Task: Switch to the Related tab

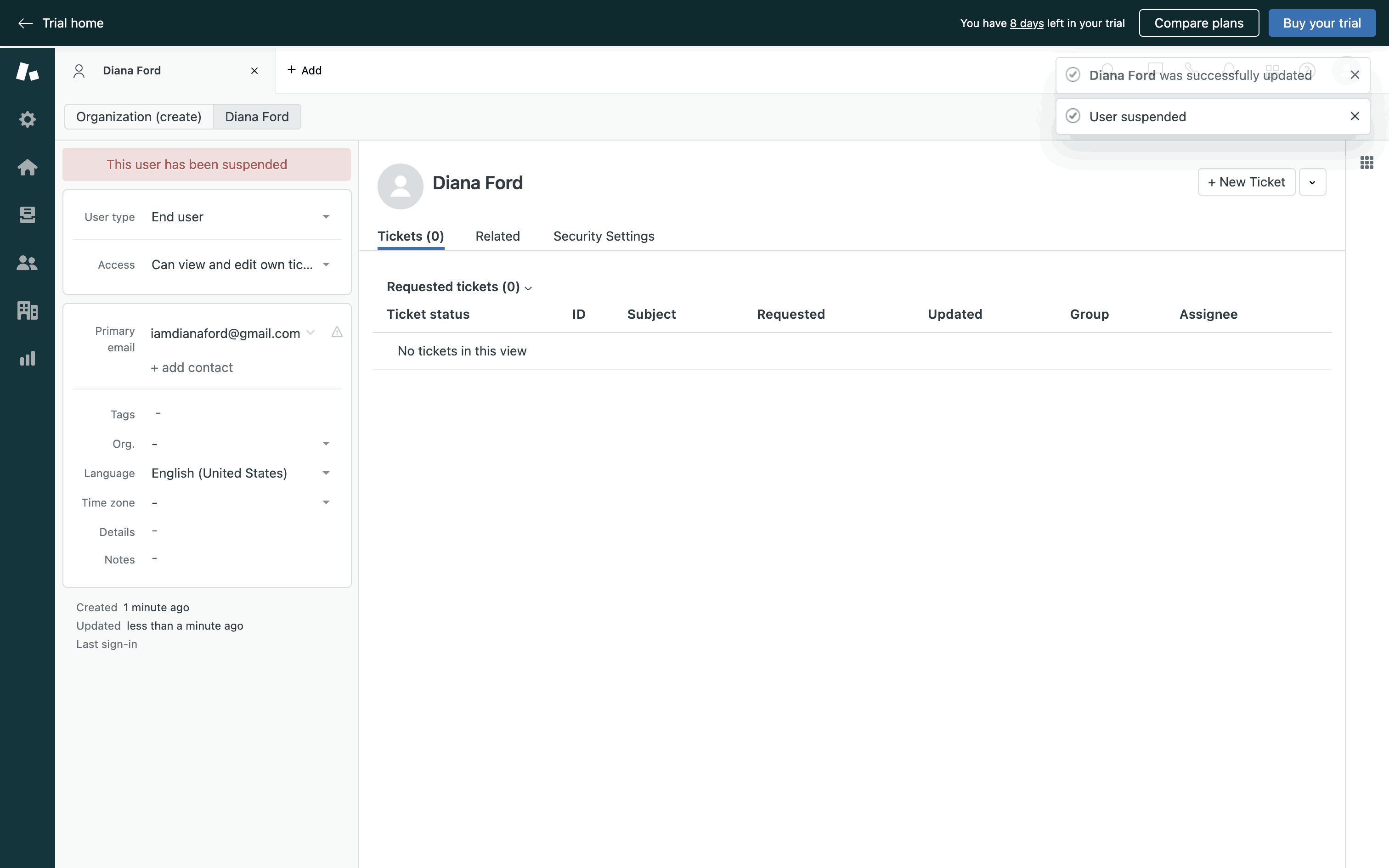Action: [497, 236]
